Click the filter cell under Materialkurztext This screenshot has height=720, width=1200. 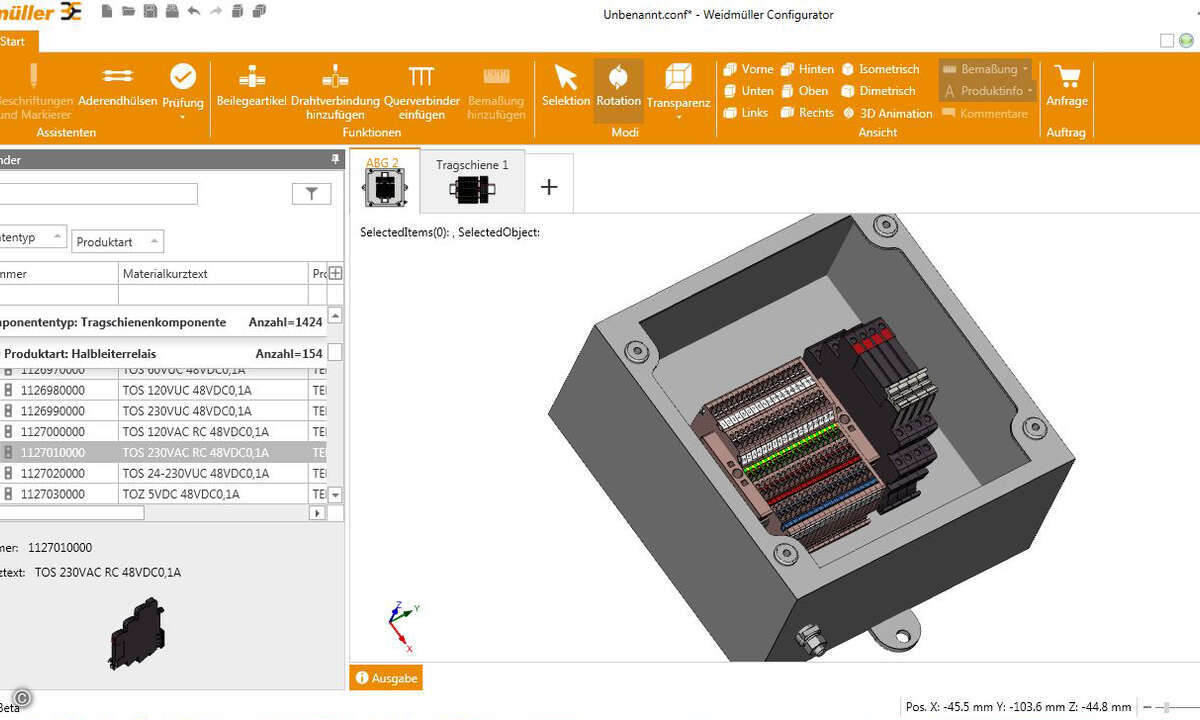coord(213,295)
